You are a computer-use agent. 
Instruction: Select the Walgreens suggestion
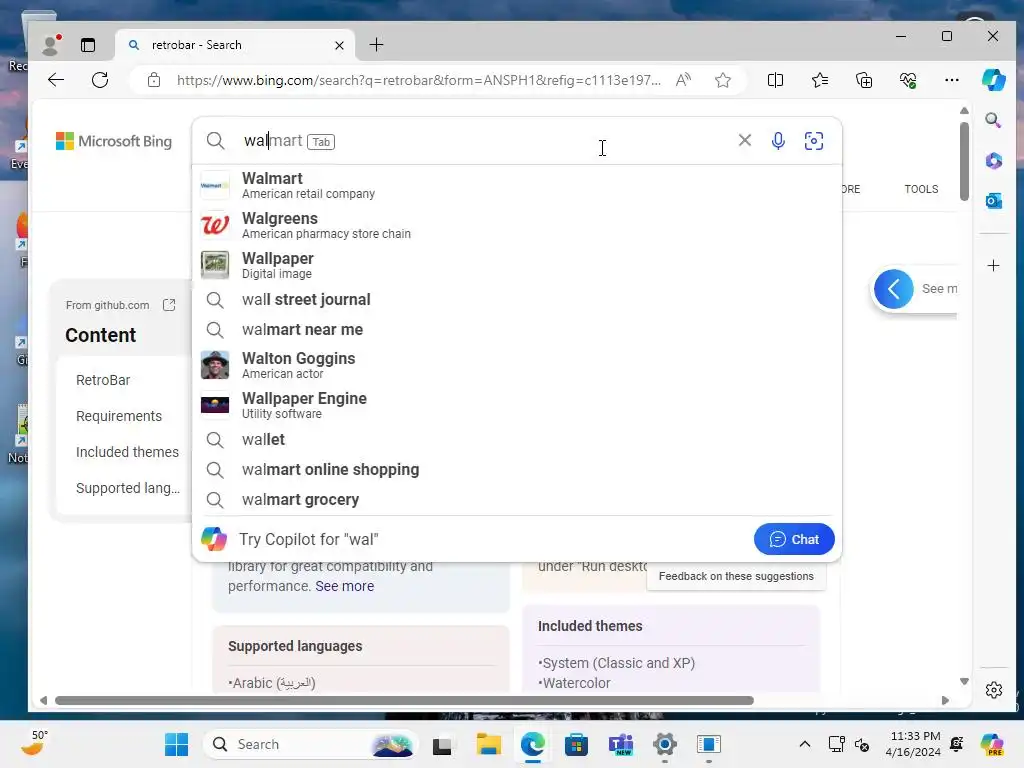tap(517, 225)
